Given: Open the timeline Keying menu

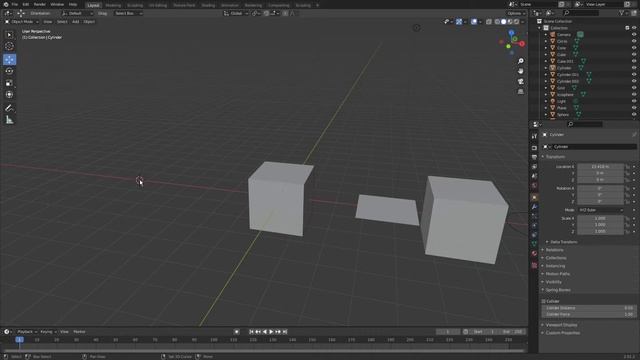Looking at the screenshot, I should pos(48,332).
